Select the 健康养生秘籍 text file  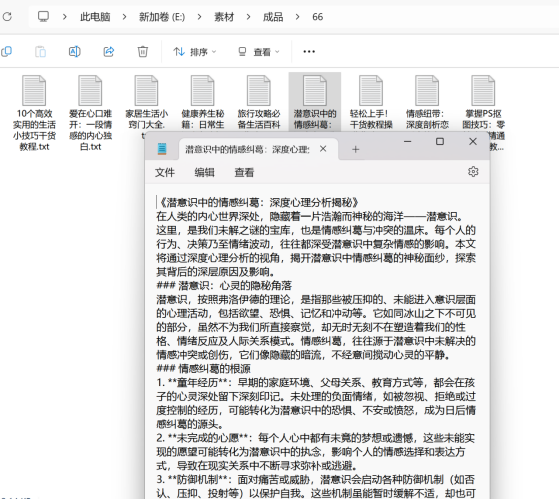(203, 102)
